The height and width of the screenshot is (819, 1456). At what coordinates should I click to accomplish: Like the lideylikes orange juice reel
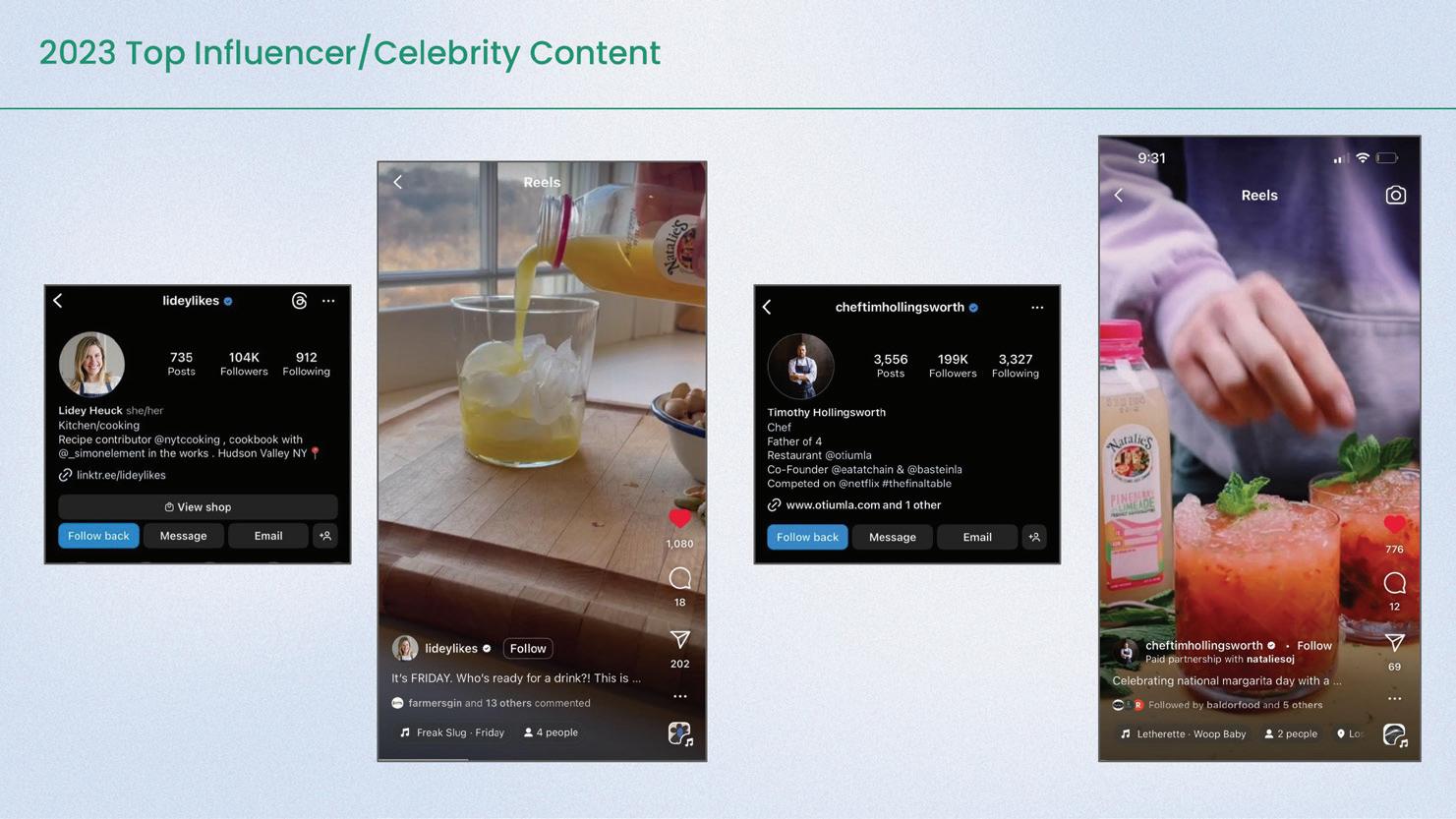pos(679,518)
